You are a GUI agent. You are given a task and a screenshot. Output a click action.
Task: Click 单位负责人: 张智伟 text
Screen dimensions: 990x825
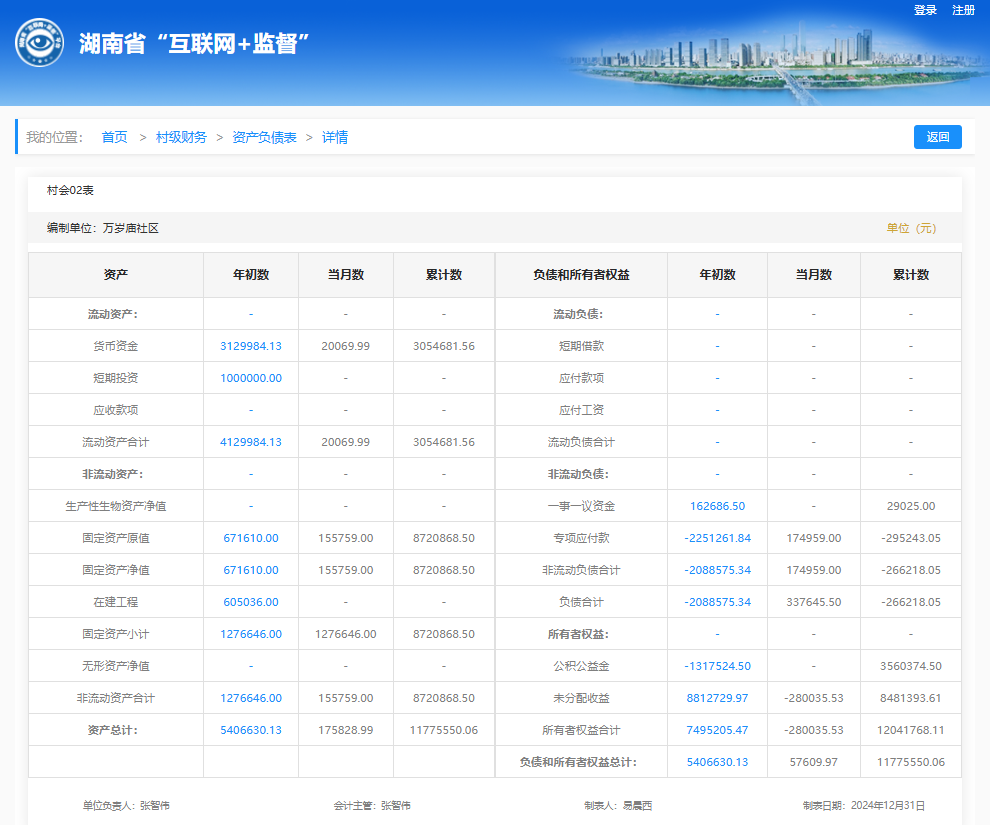[126, 805]
